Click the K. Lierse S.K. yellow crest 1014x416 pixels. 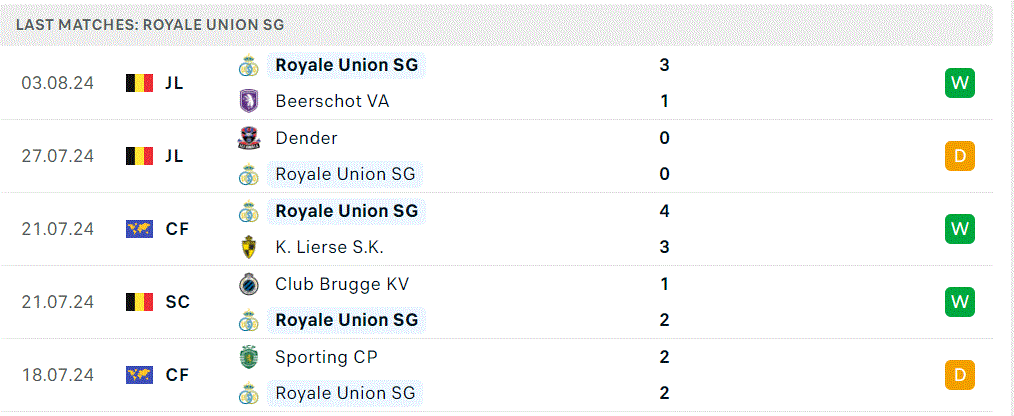coord(248,247)
